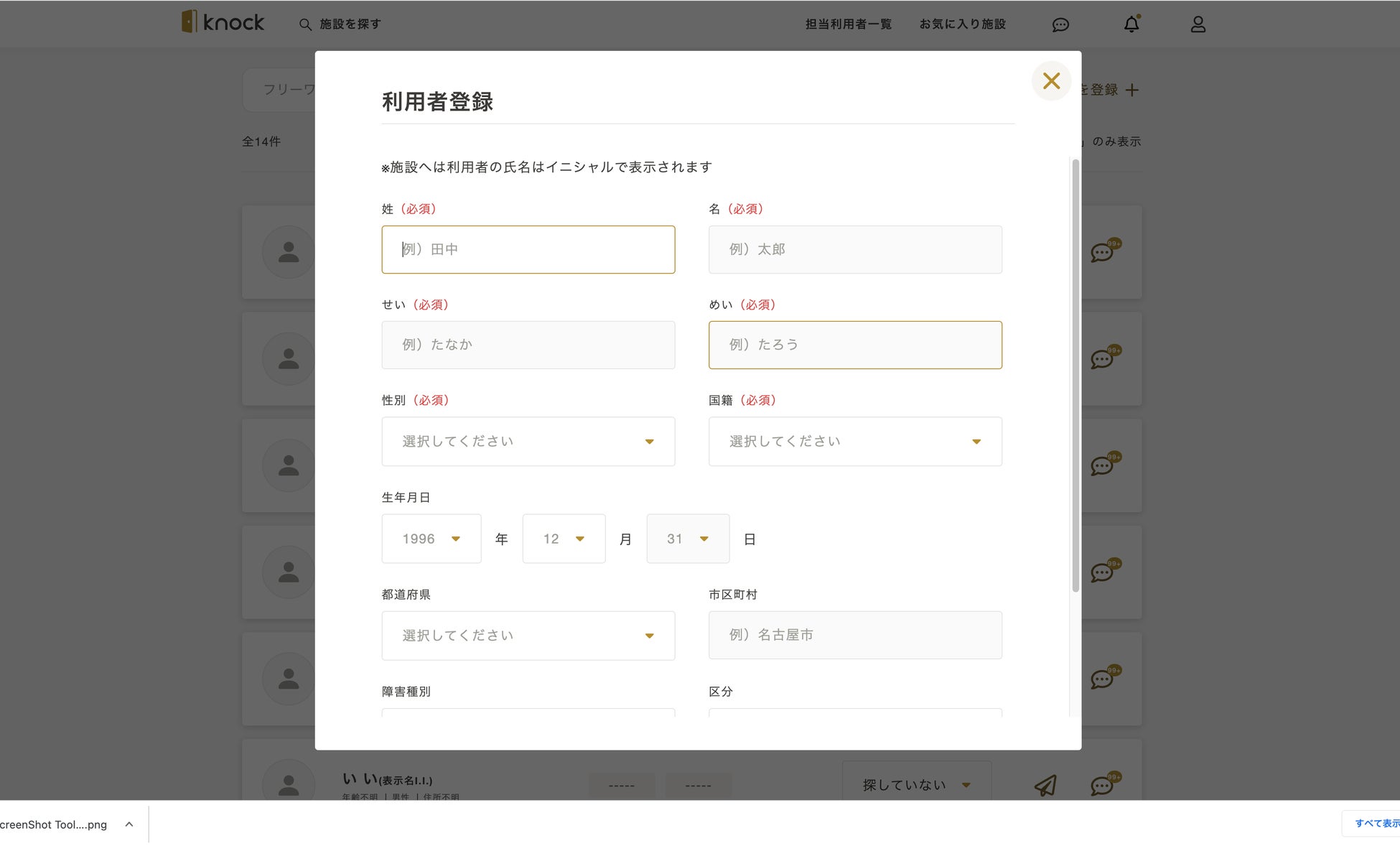Click the plus icon beside 登録
The width and height of the screenshot is (1400, 846).
[x=1132, y=90]
